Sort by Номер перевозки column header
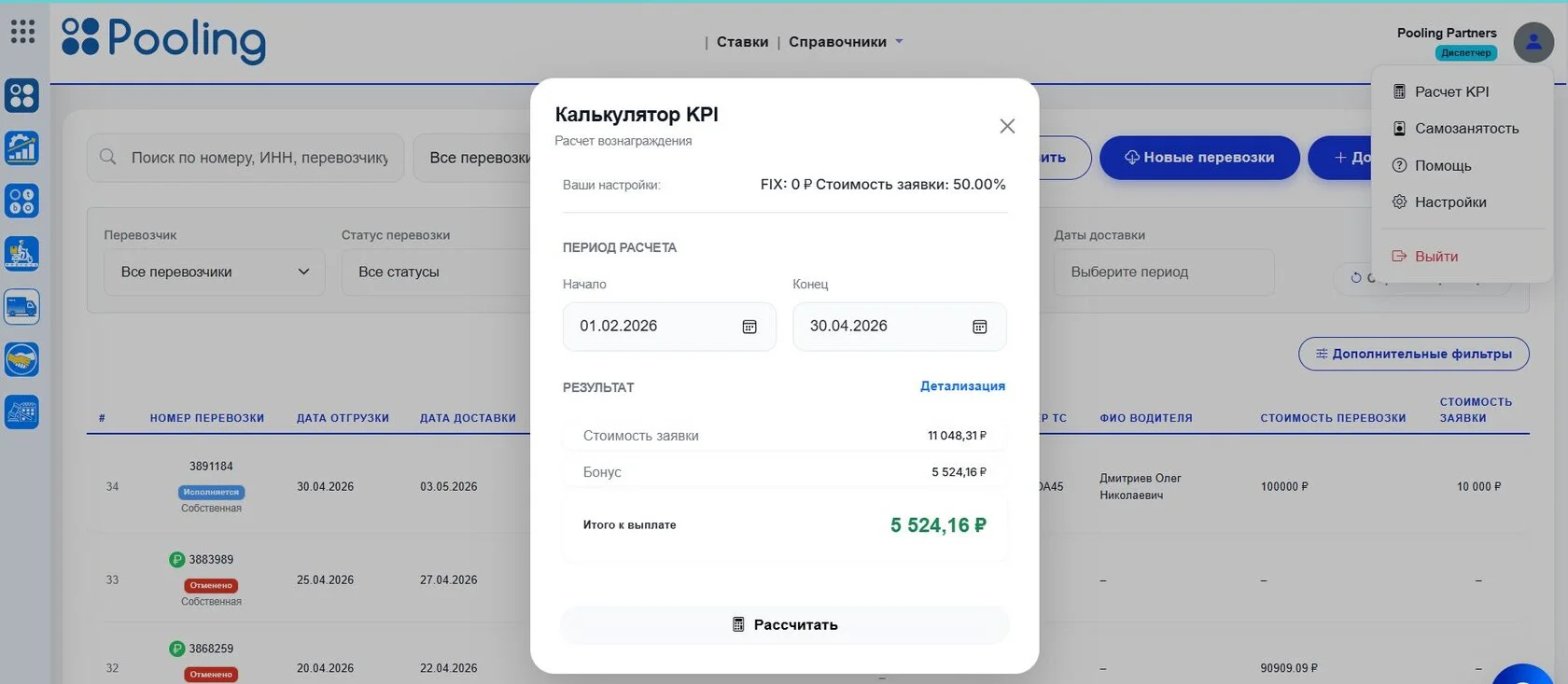Screen dimensions: 1568x684 coord(207,418)
